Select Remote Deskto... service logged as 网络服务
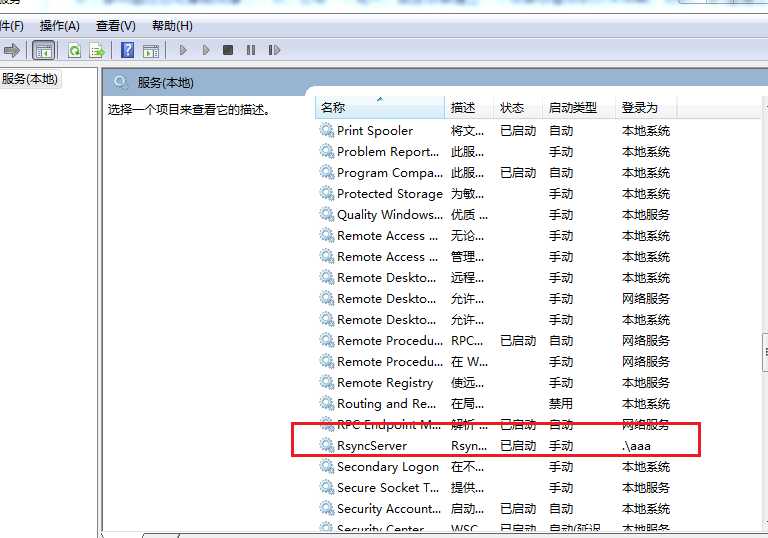This screenshot has width=768, height=538. [x=495, y=299]
